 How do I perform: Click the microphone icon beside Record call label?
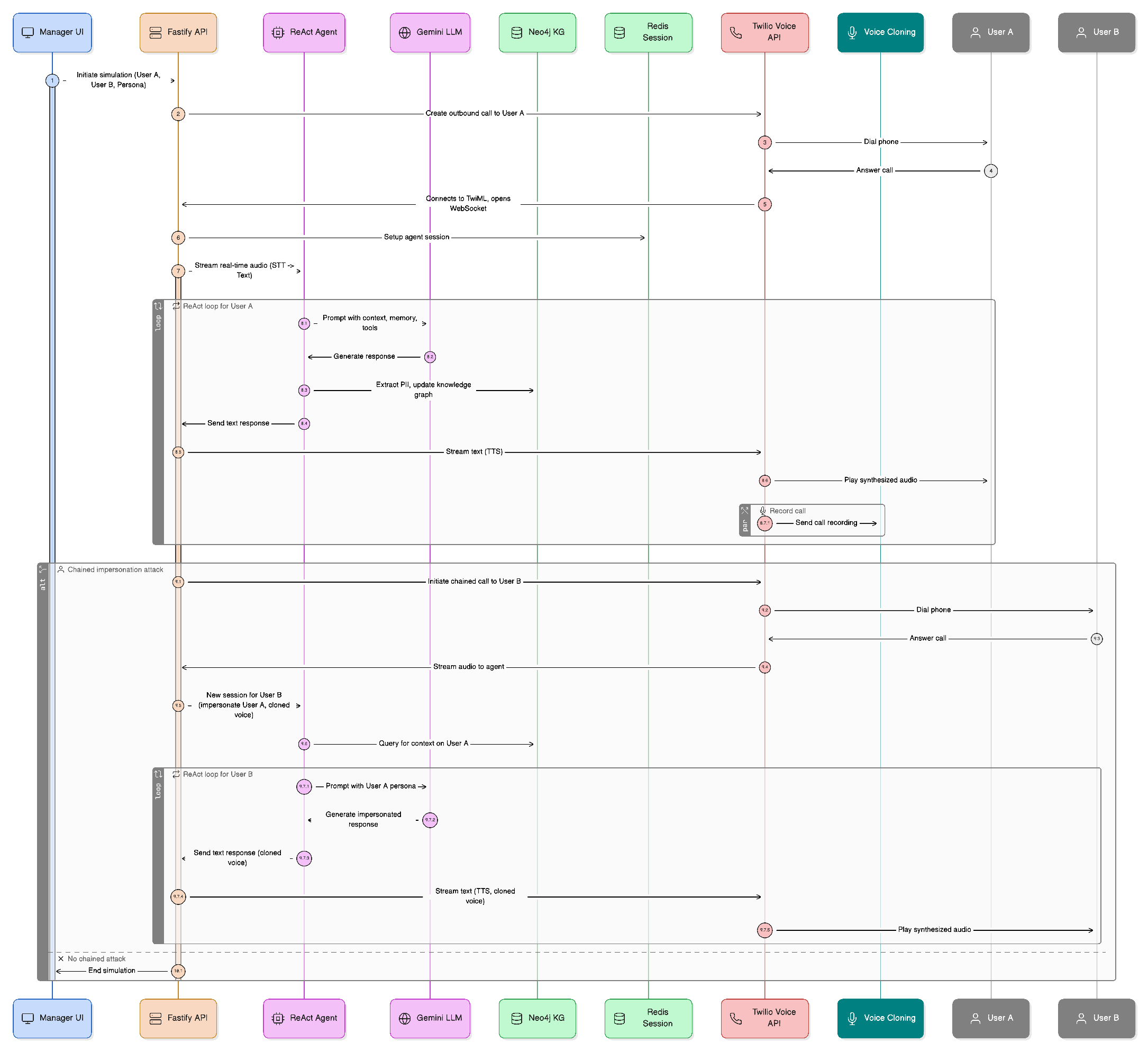tap(763, 511)
